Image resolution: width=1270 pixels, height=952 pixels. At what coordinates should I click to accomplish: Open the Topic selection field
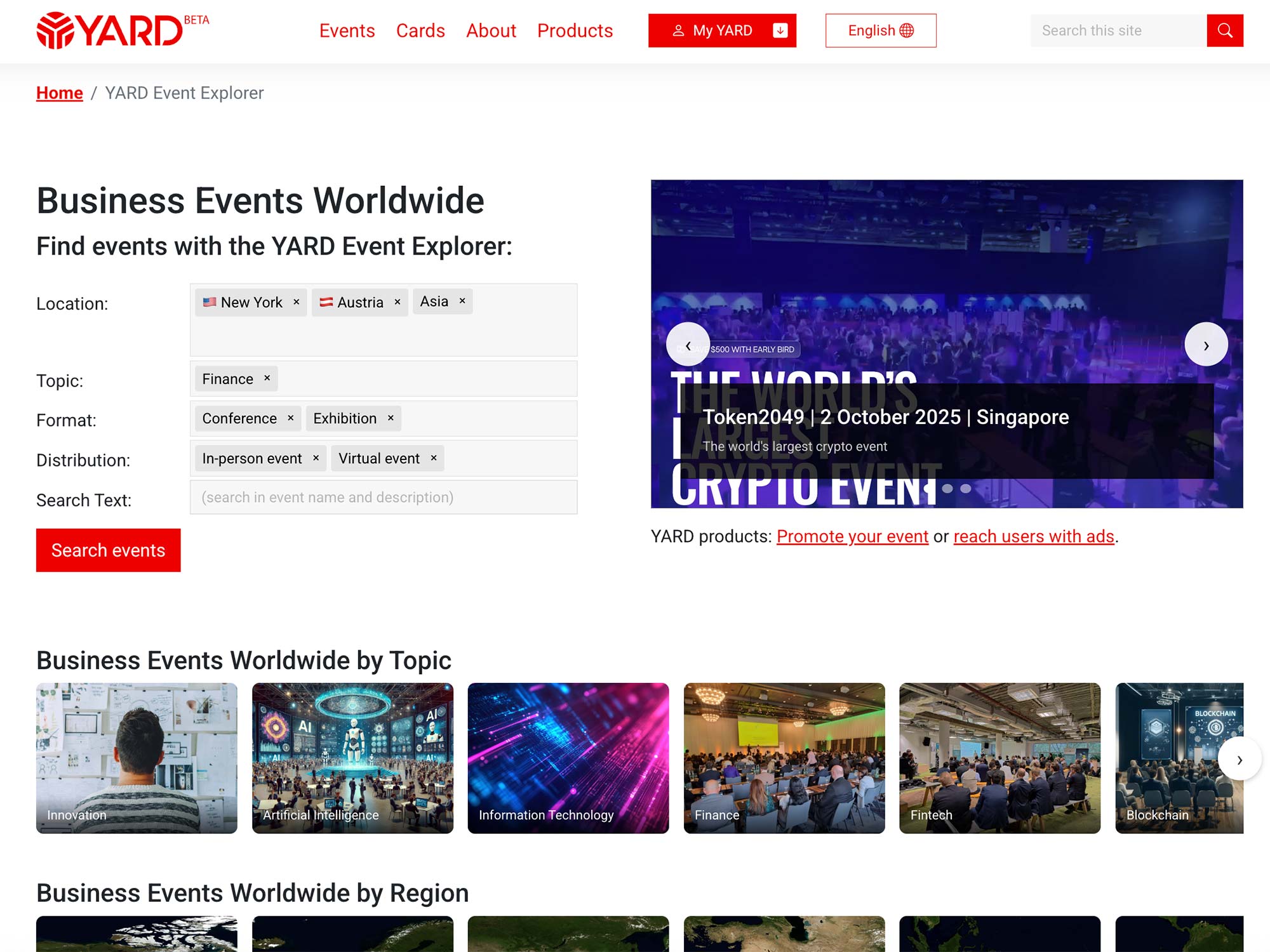(384, 379)
